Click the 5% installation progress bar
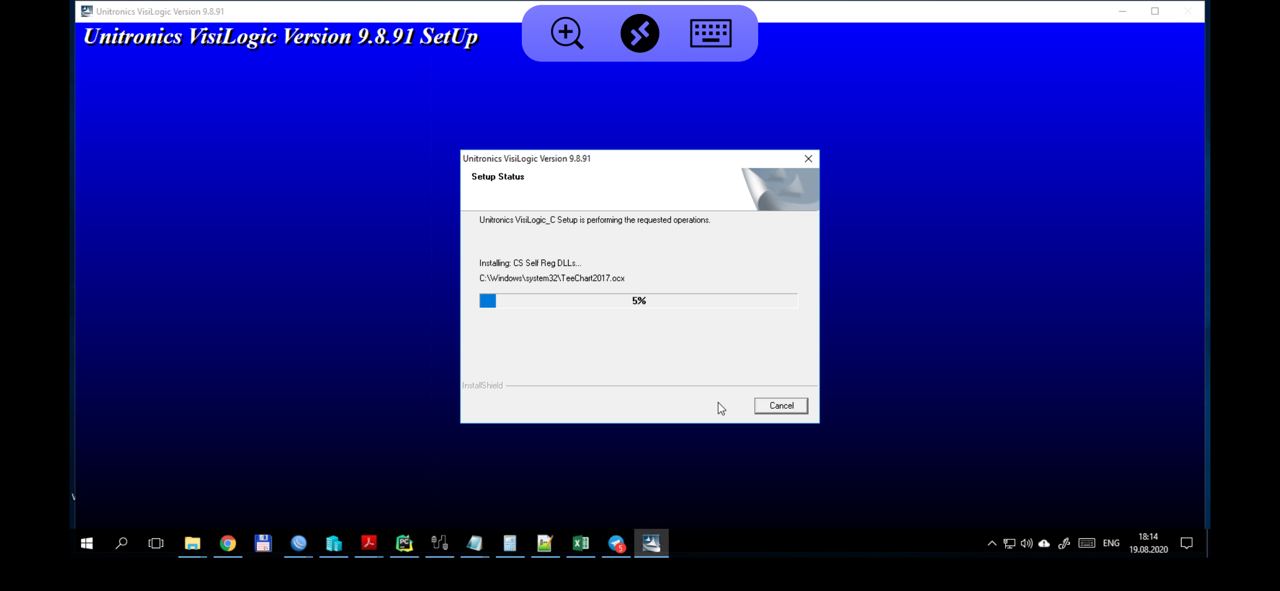Image resolution: width=1280 pixels, height=591 pixels. [x=638, y=301]
